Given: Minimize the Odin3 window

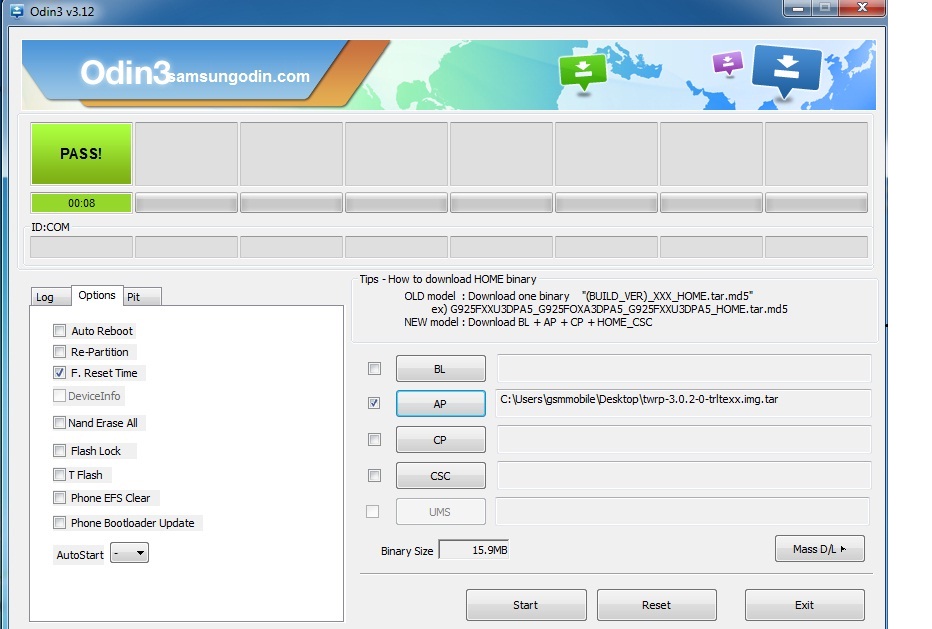Looking at the screenshot, I should pos(798,8).
